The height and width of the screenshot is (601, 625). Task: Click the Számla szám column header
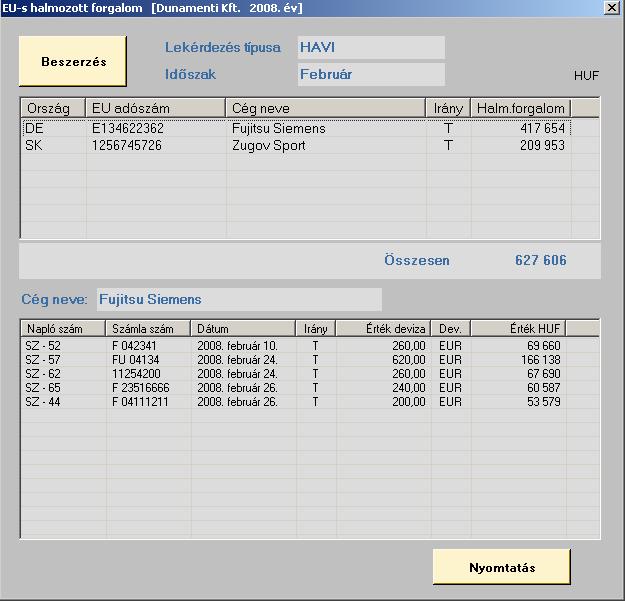point(148,329)
